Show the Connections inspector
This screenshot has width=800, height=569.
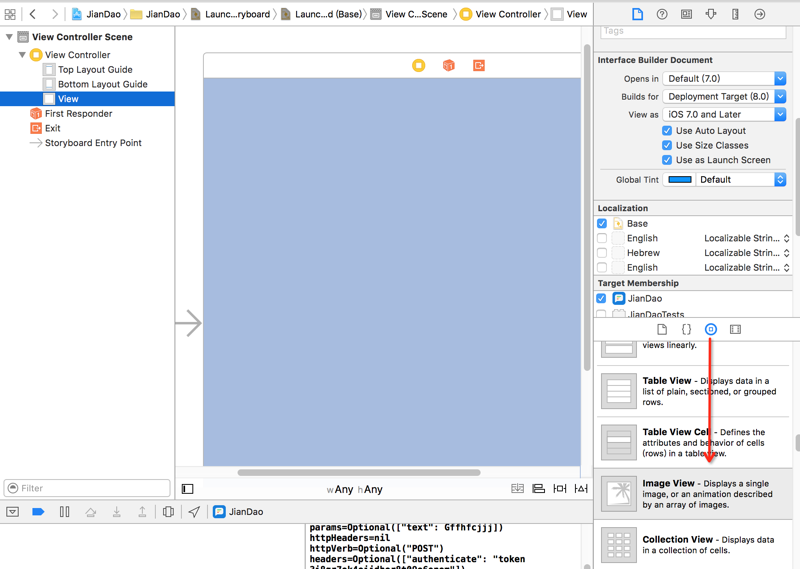(x=760, y=14)
